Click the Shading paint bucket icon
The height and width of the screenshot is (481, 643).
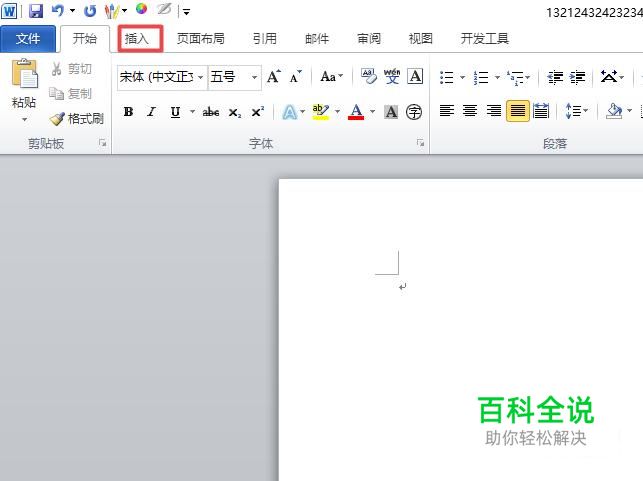point(614,111)
